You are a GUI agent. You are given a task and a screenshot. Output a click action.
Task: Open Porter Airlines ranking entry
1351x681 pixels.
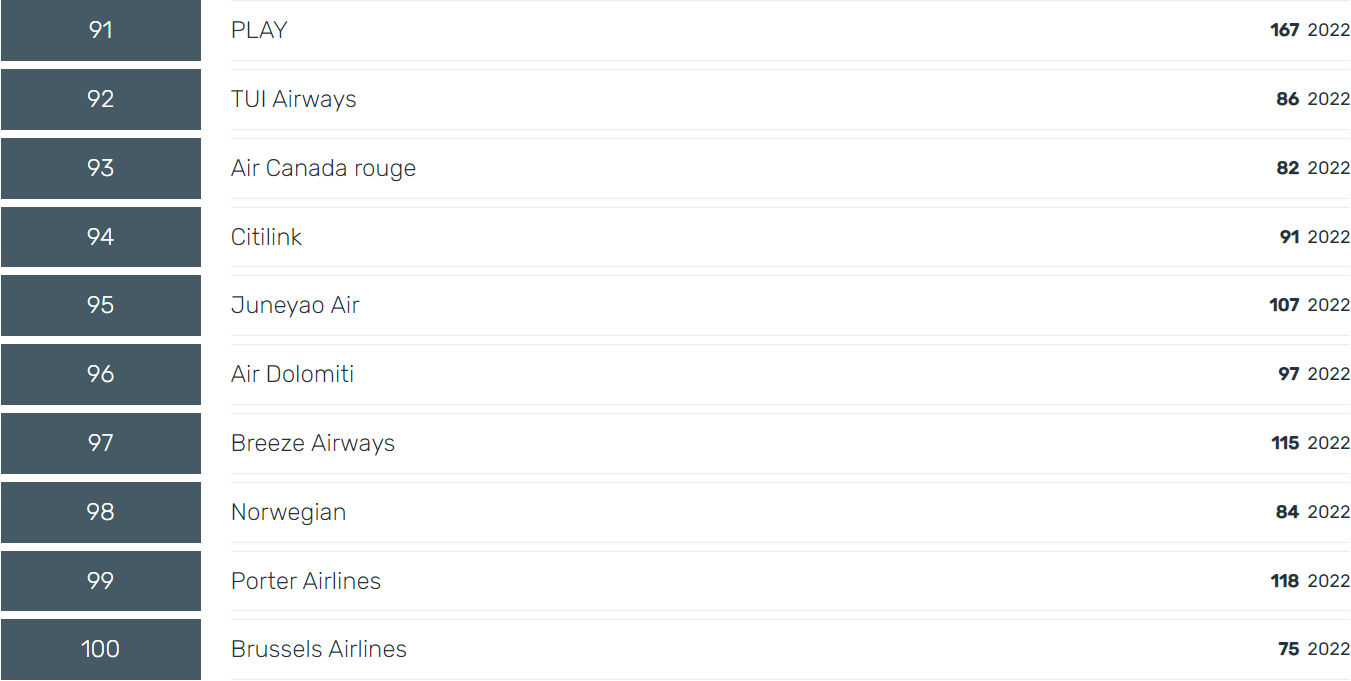pyautogui.click(x=306, y=581)
